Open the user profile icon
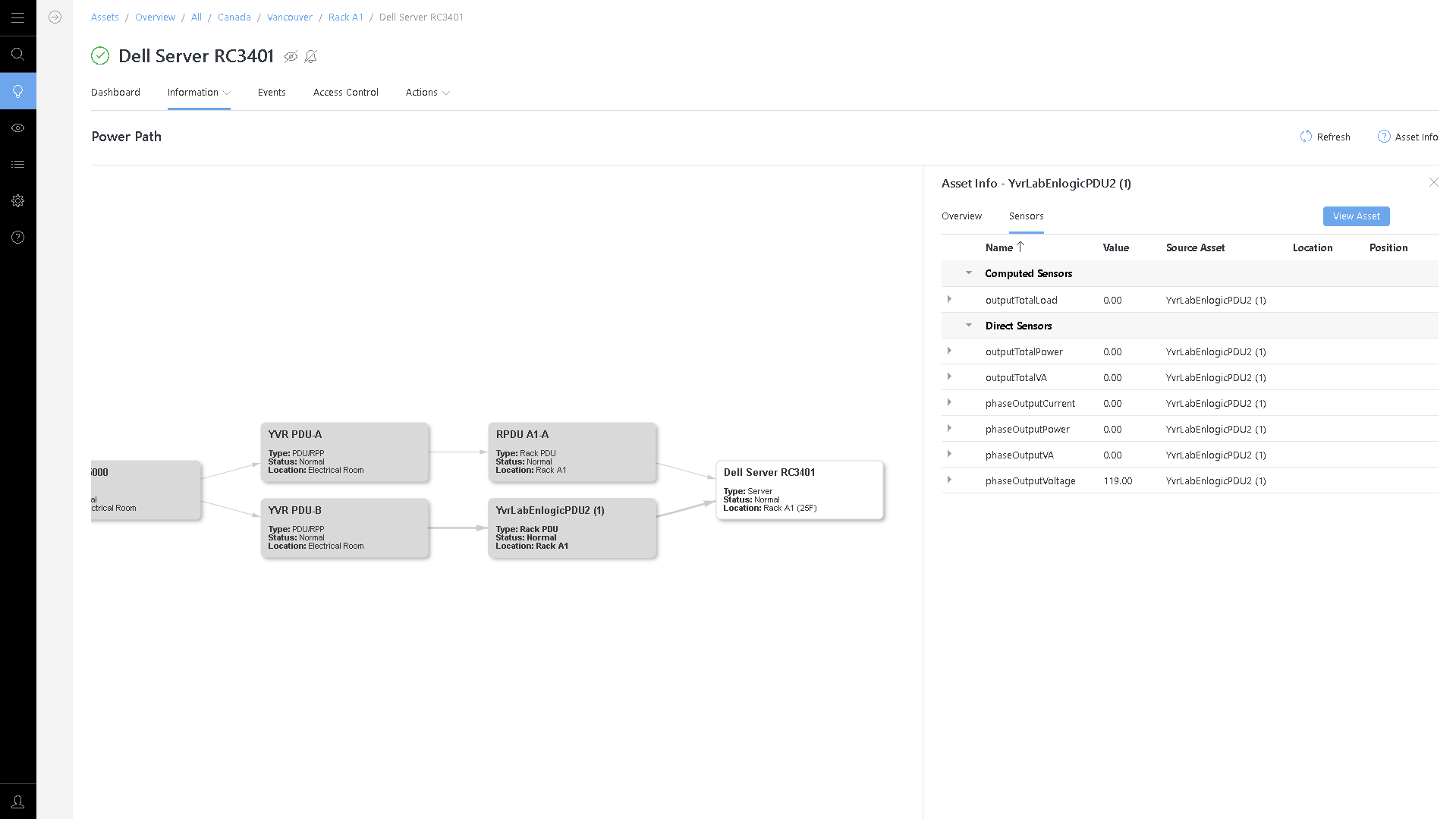Viewport: 1456px width, 819px height. (17, 802)
